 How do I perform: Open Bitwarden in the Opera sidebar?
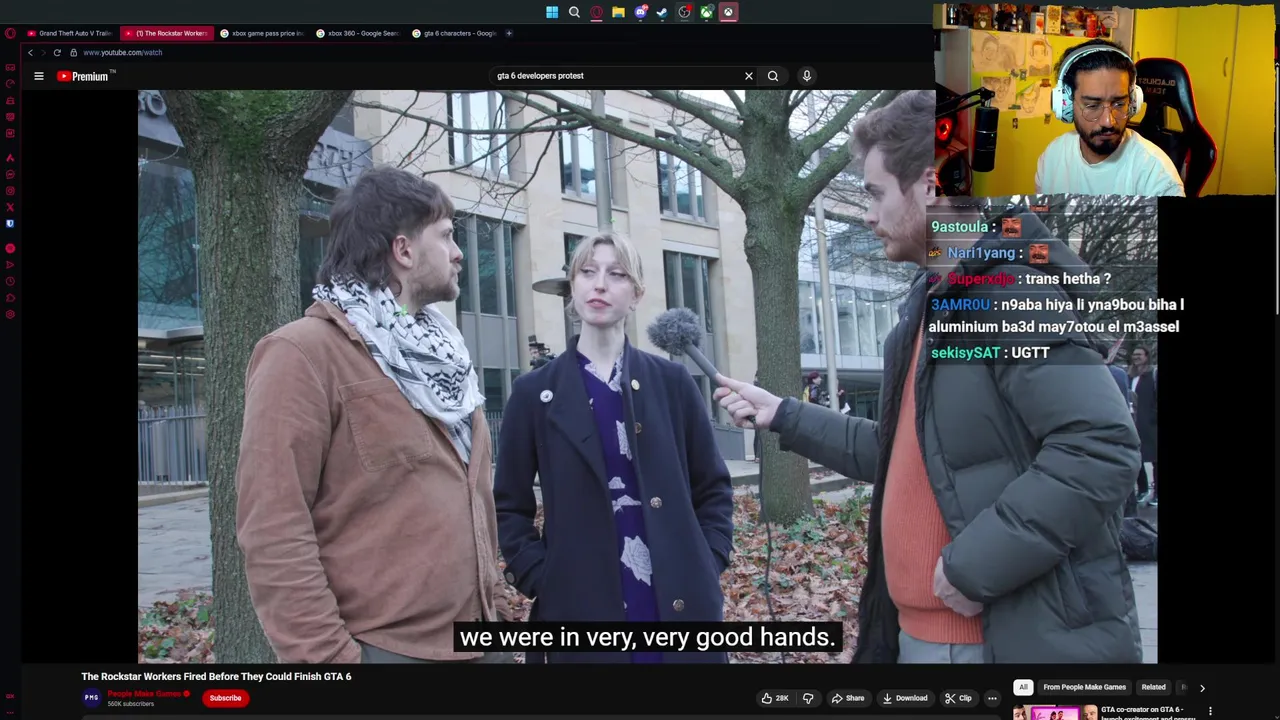coord(10,224)
